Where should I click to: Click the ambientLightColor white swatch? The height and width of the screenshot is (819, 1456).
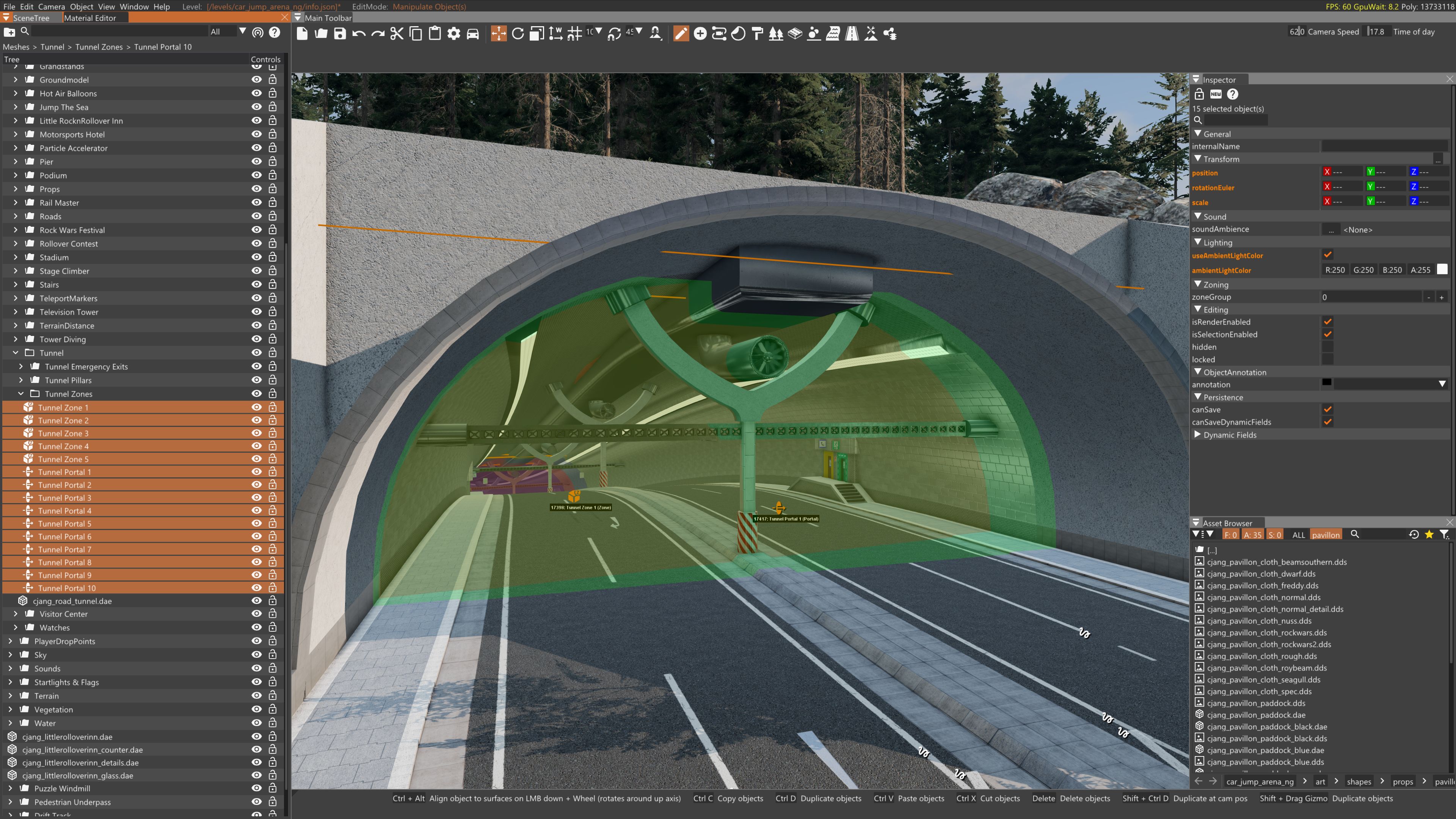tap(1442, 270)
